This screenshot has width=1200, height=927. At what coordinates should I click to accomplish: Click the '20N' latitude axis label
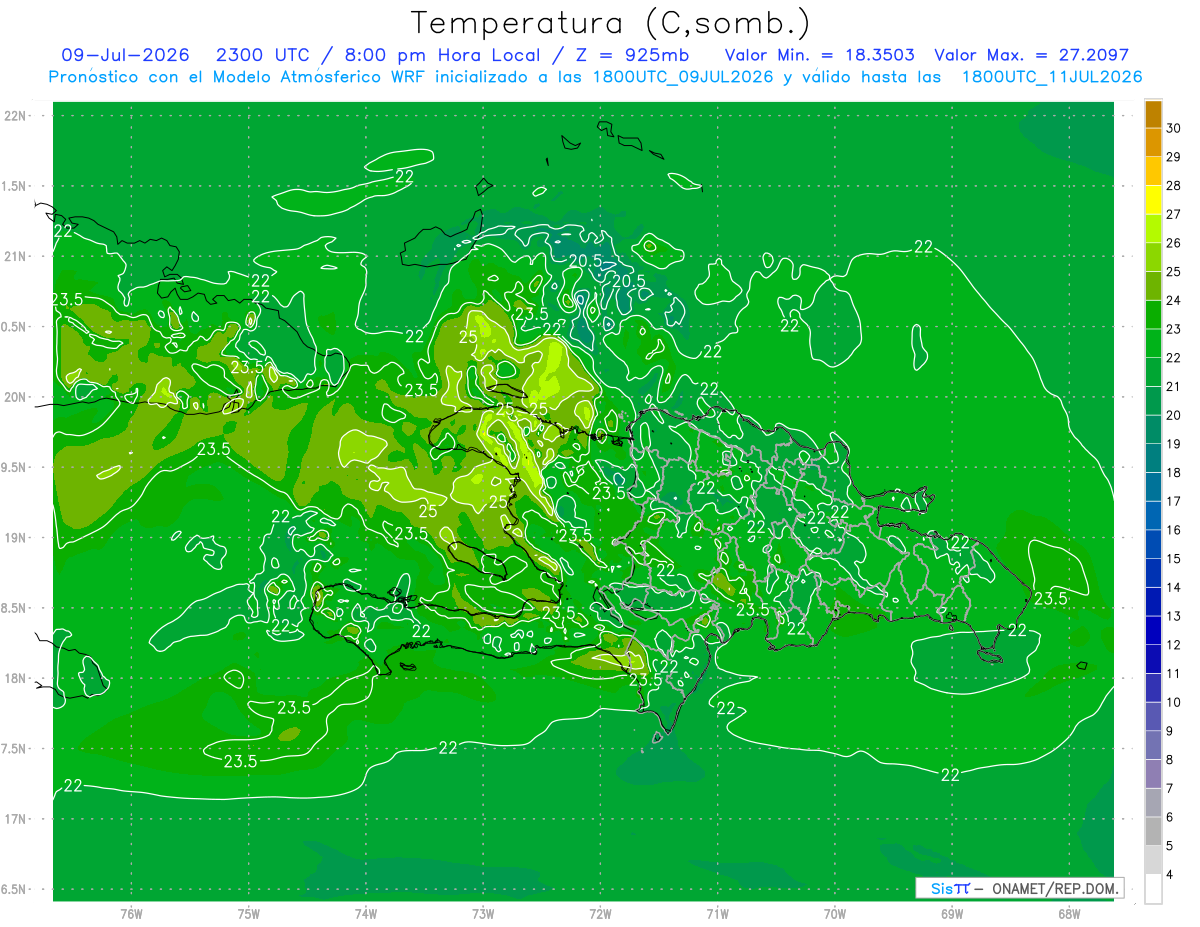[x=17, y=397]
